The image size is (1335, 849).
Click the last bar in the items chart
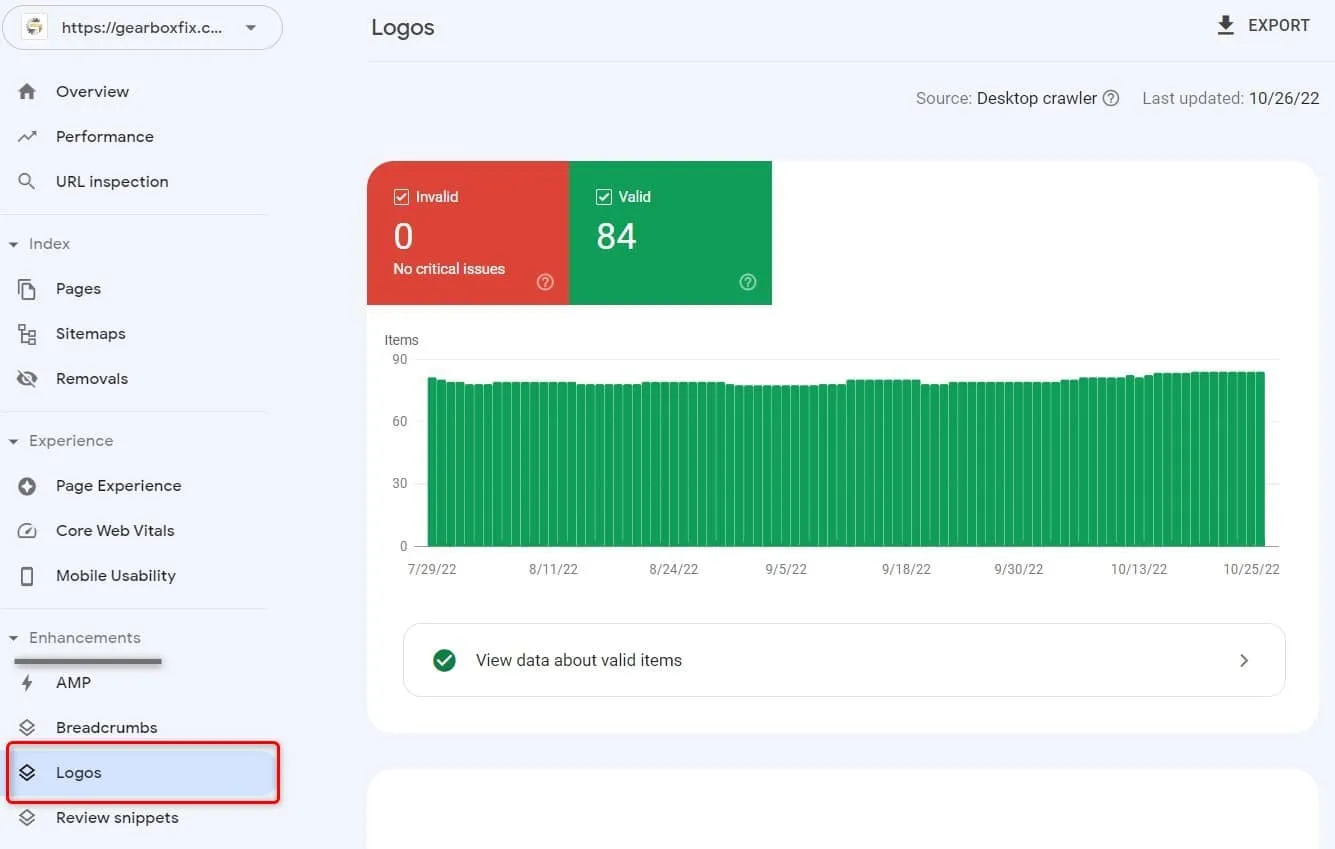[x=1260, y=459]
